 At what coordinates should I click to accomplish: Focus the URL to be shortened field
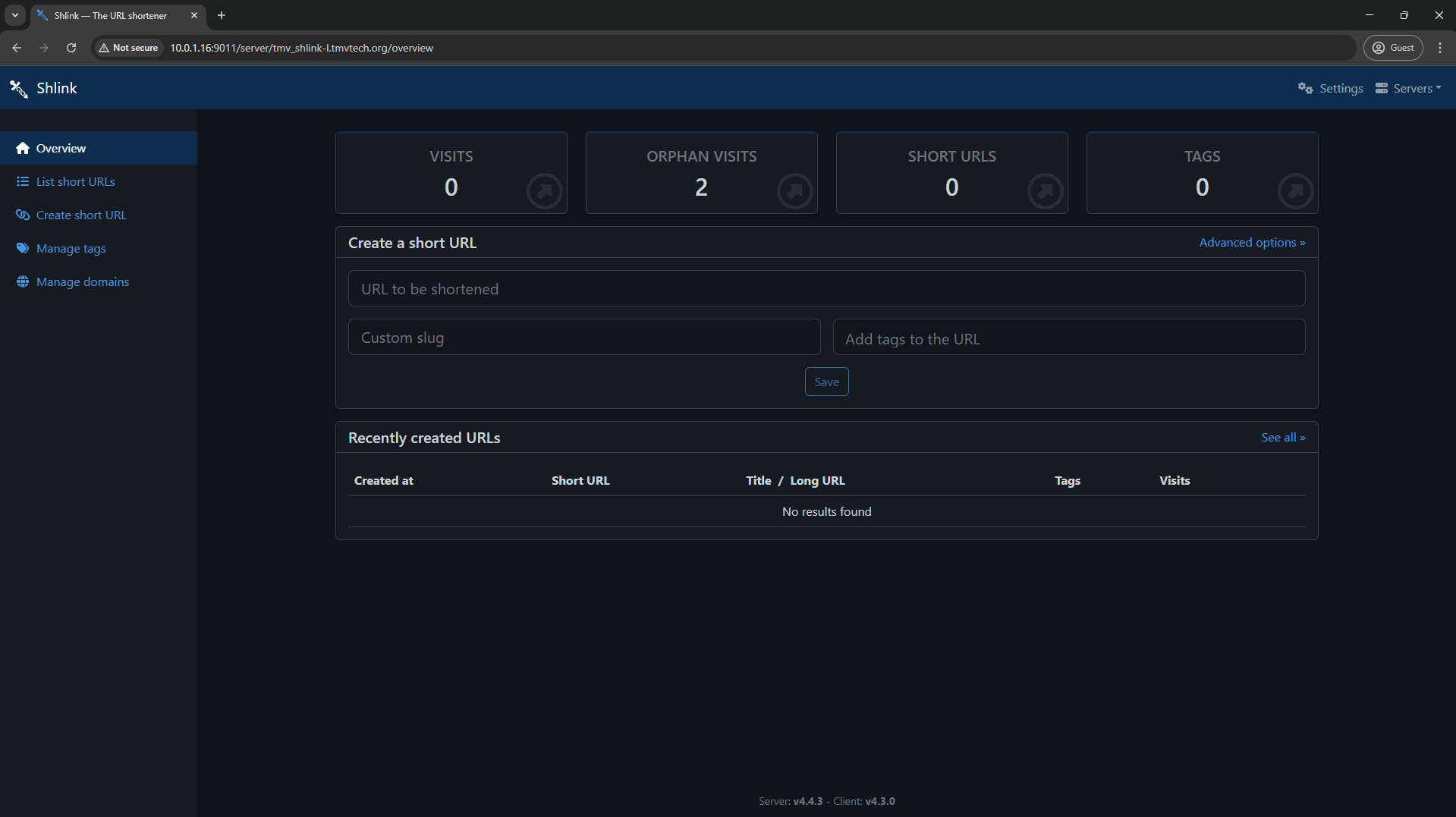coord(826,289)
